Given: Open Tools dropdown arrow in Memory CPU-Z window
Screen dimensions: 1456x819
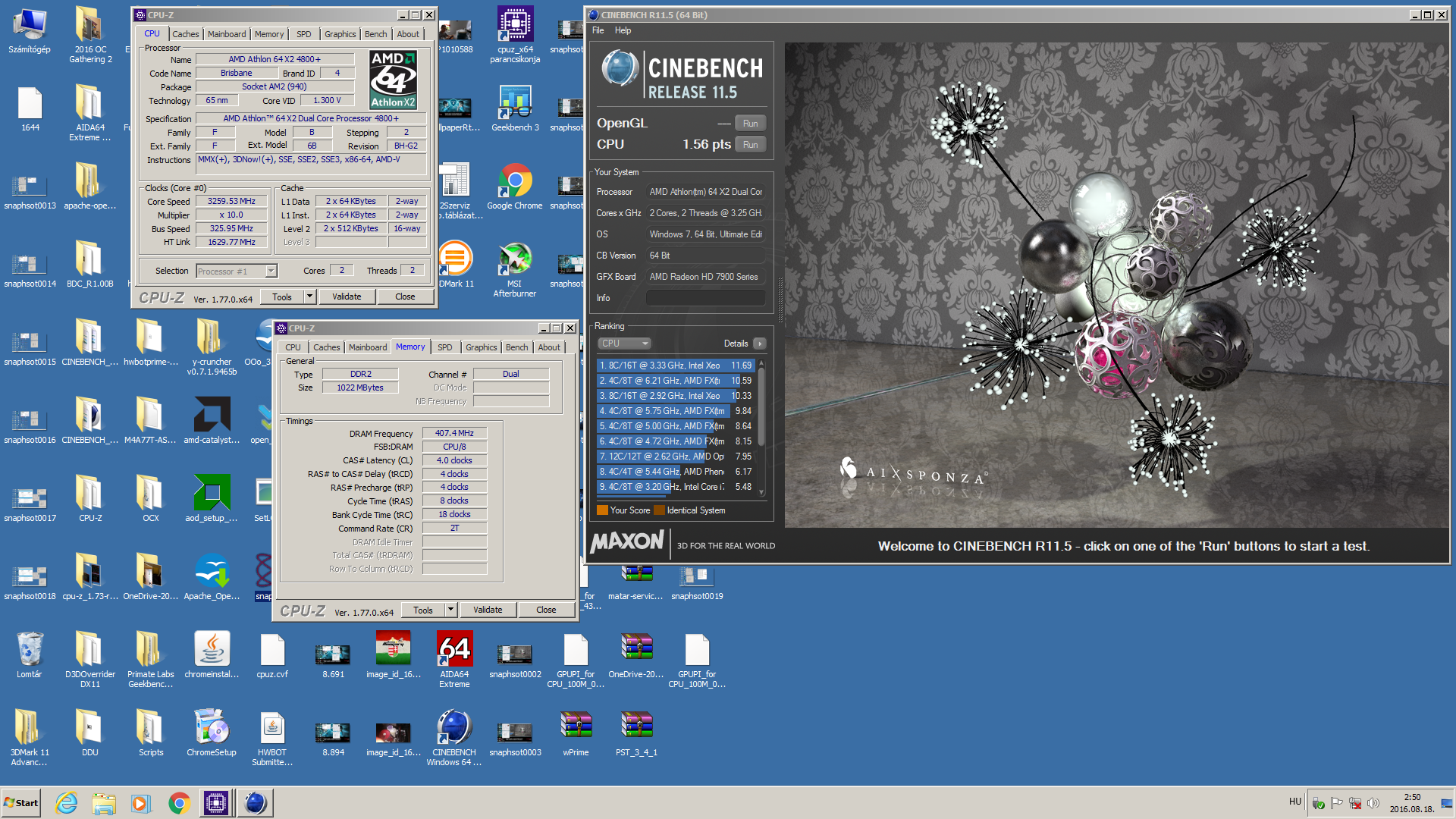Looking at the screenshot, I should click(x=450, y=610).
